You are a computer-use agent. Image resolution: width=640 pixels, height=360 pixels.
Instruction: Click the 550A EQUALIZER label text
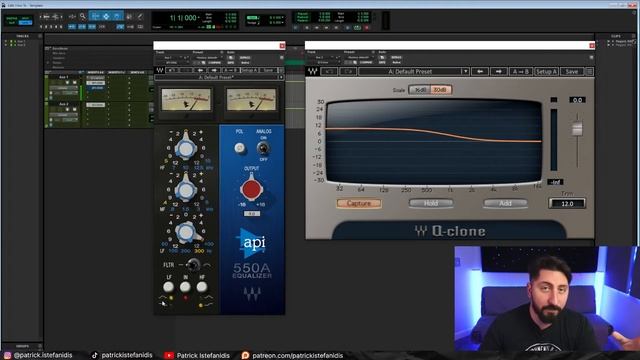[252, 271]
